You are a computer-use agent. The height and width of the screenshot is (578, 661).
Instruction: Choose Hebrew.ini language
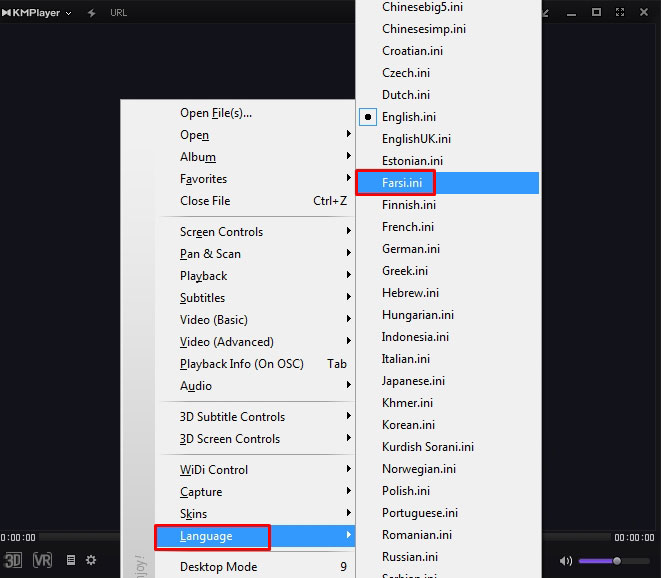point(448,293)
